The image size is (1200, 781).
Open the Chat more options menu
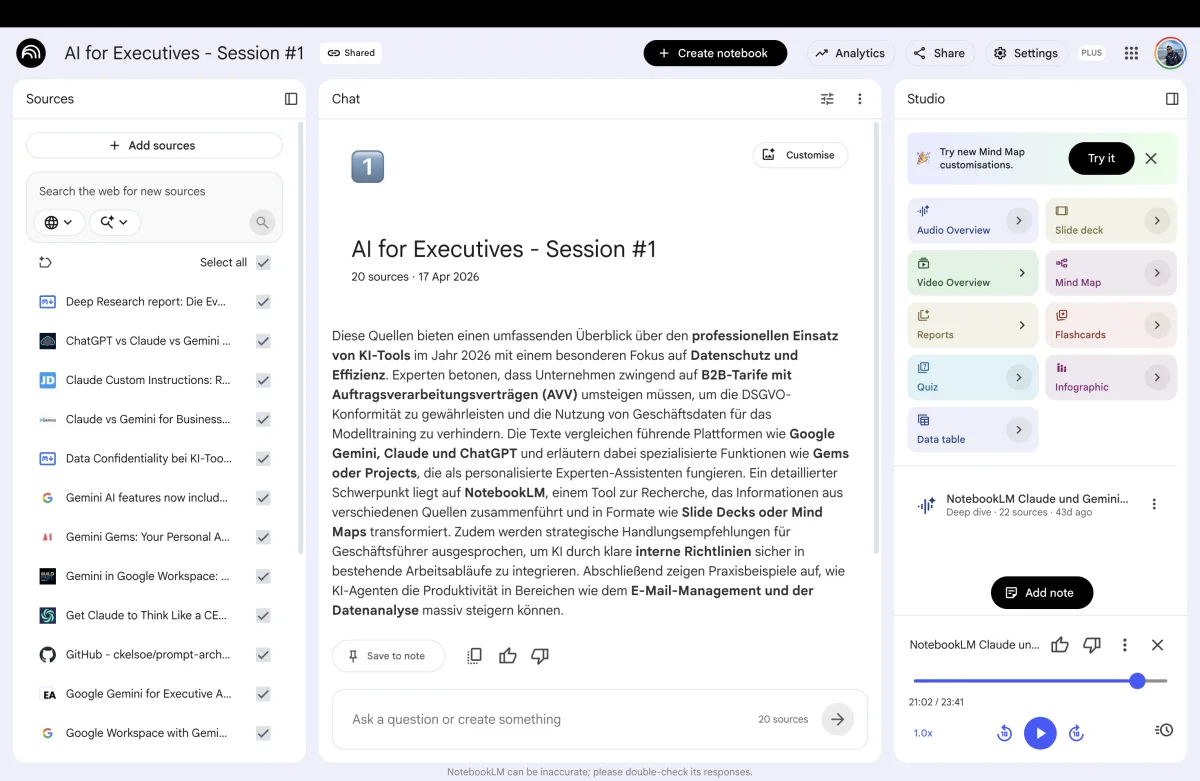pyautogui.click(x=860, y=99)
